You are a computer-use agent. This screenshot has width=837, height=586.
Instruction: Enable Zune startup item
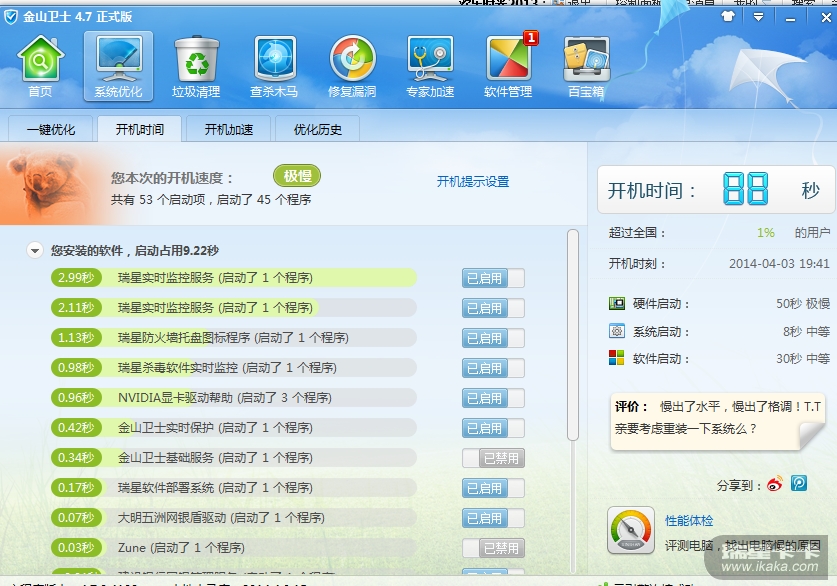click(493, 548)
